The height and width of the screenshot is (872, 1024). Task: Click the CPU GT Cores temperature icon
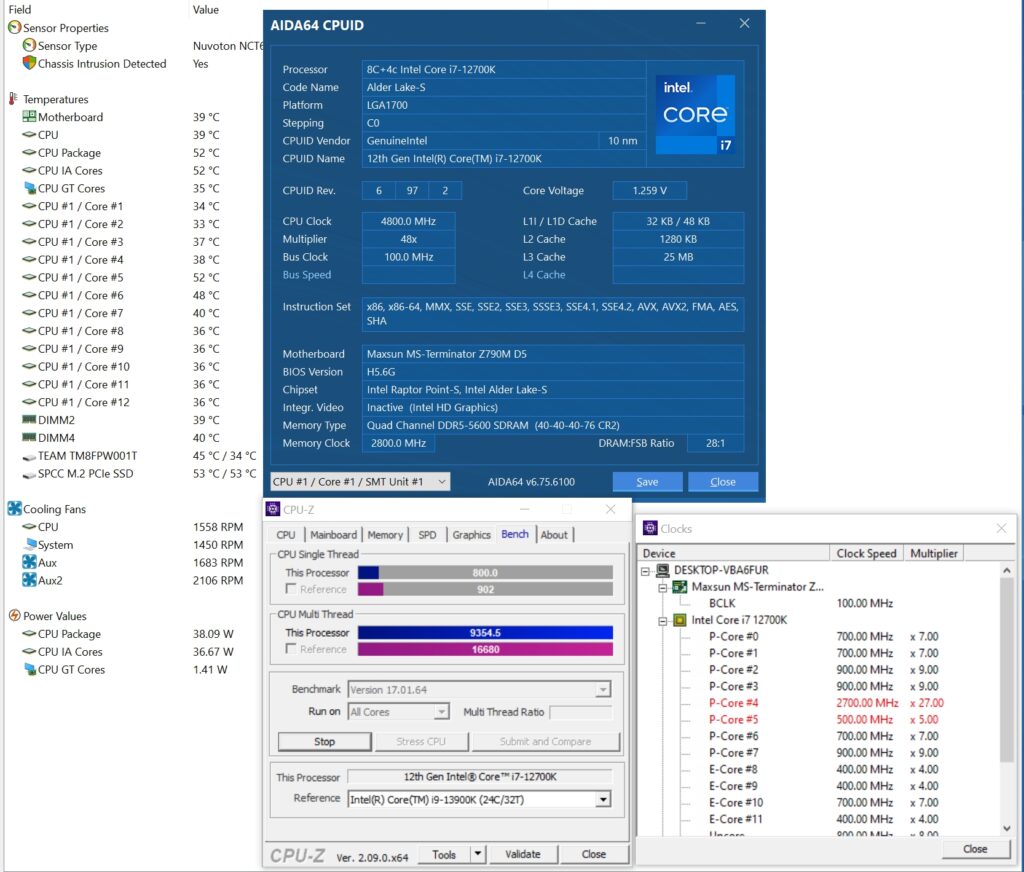[x=29, y=188]
